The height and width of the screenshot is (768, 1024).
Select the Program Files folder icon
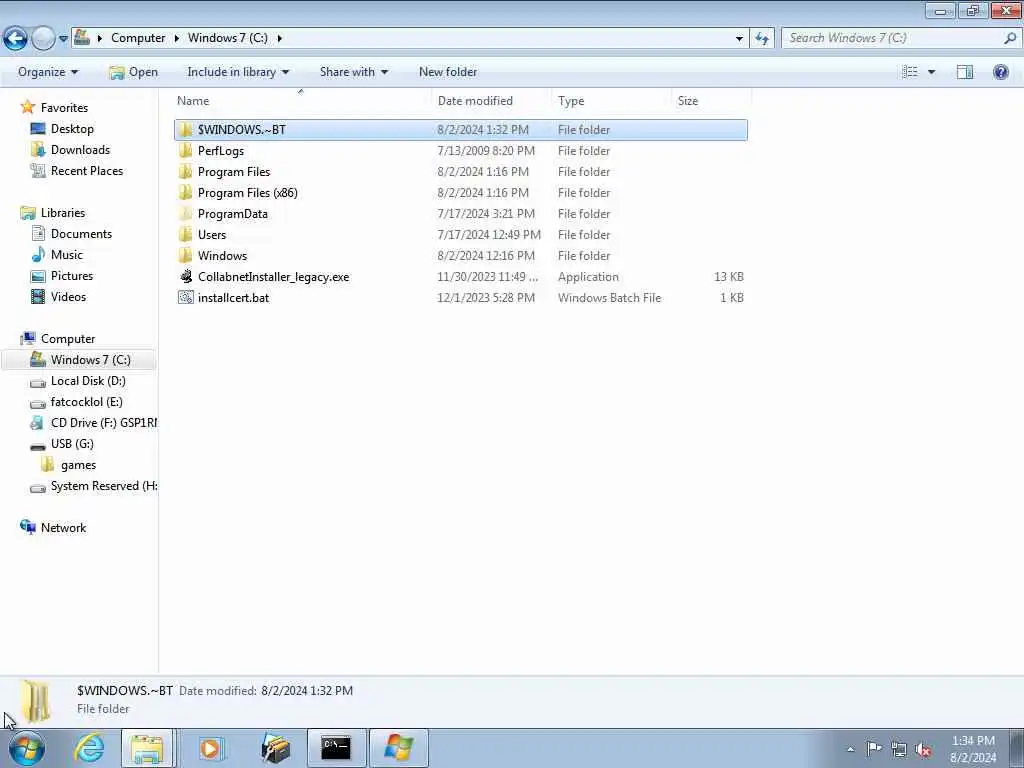pyautogui.click(x=186, y=172)
